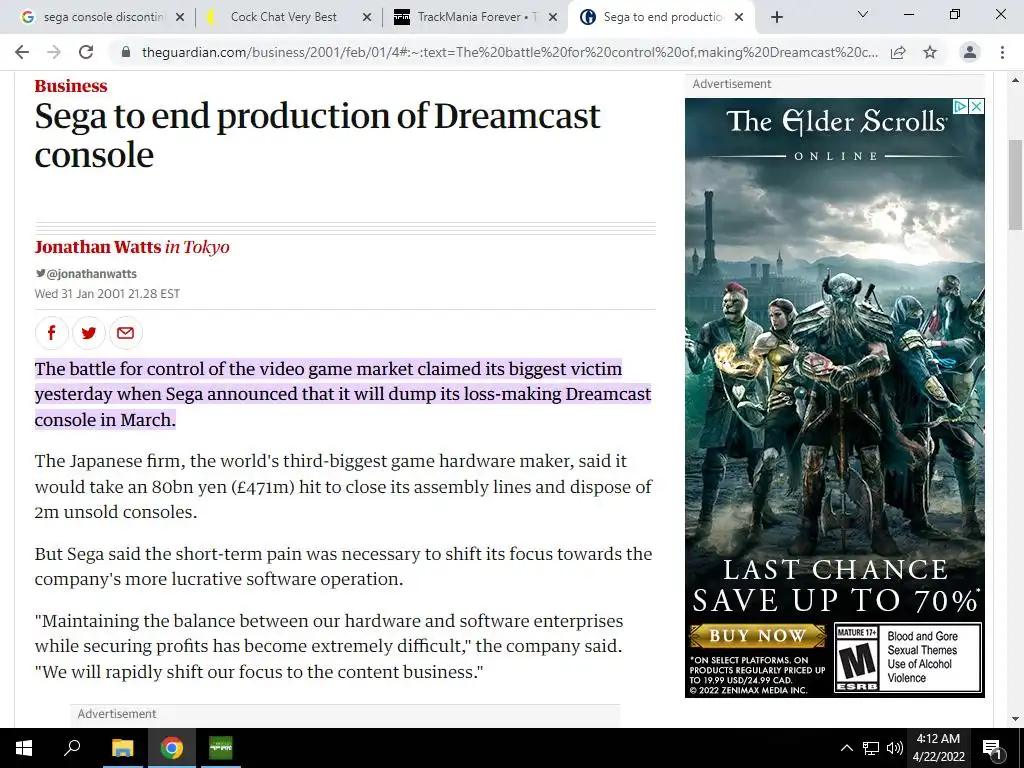Open Windows taskbar search
The width and height of the screenshot is (1024, 768).
pos(72,748)
